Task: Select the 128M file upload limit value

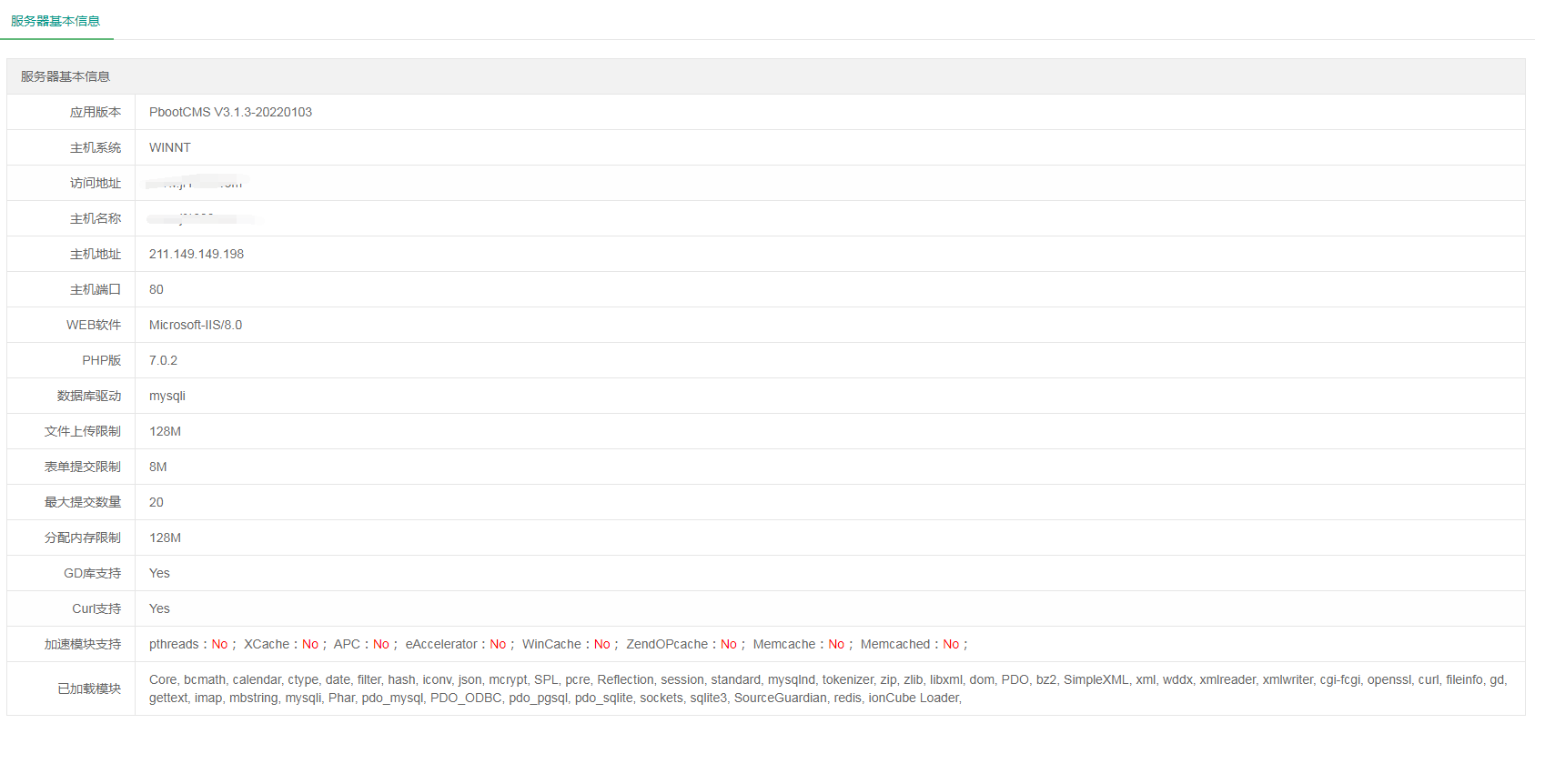Action: (x=165, y=431)
